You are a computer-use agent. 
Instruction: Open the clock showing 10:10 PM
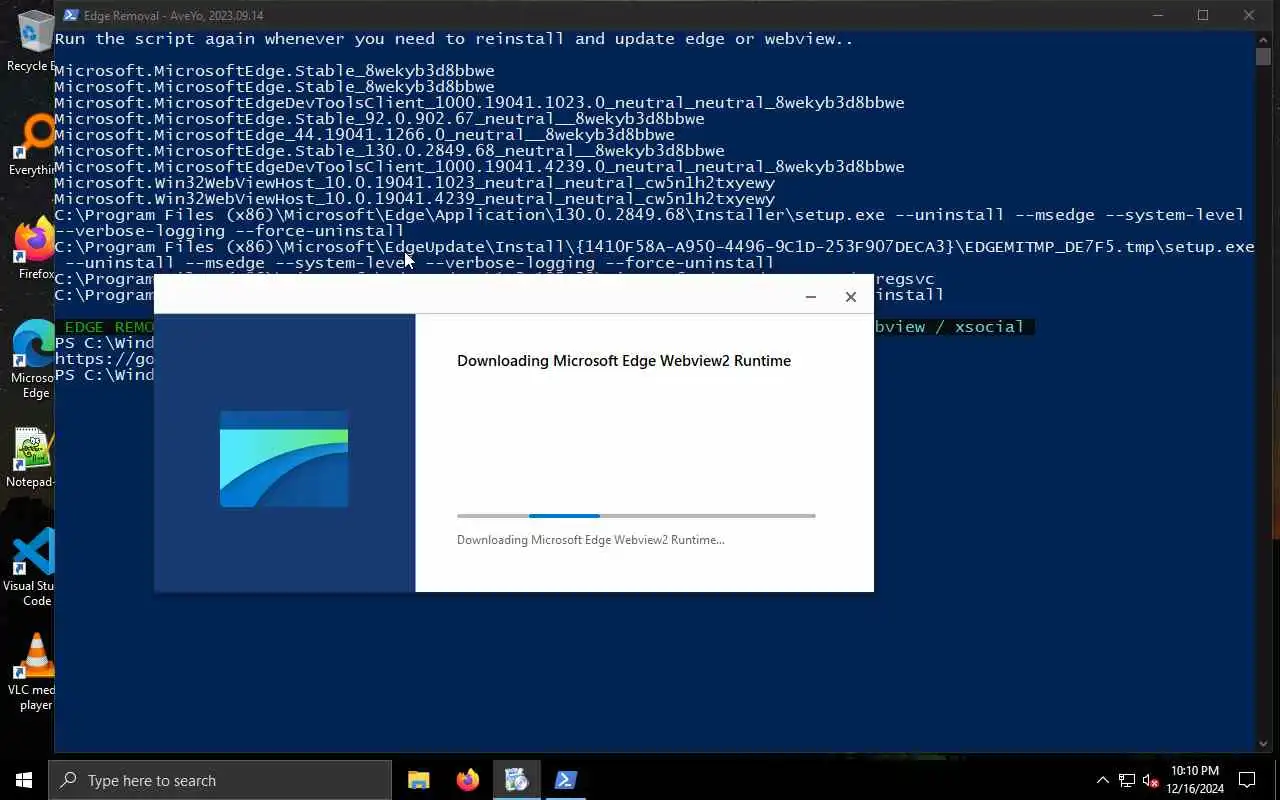1196,780
